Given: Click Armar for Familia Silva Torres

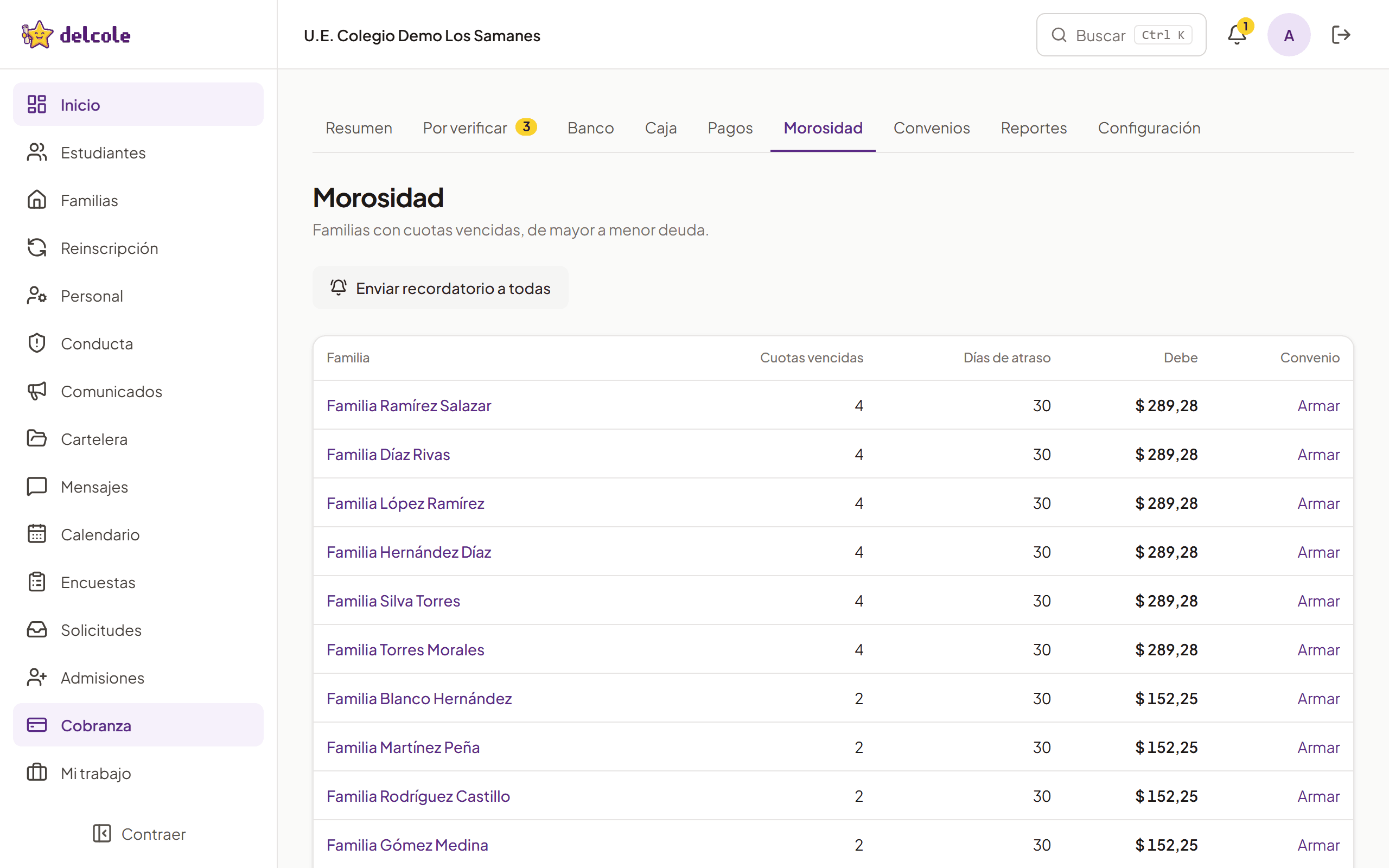Looking at the screenshot, I should point(1318,601).
